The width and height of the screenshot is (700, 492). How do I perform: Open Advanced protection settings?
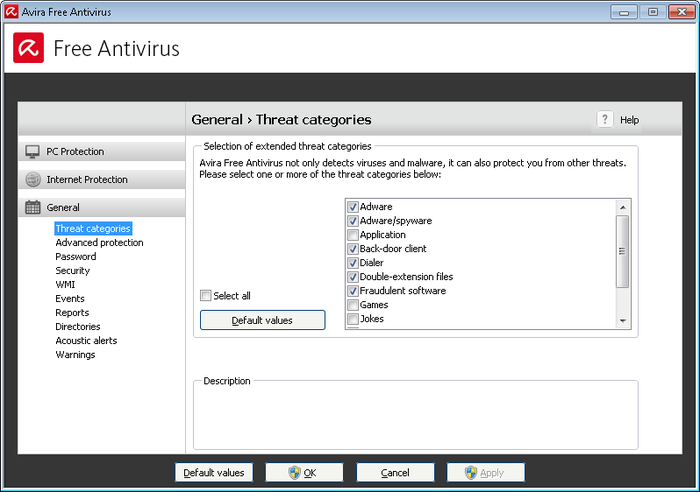click(99, 242)
